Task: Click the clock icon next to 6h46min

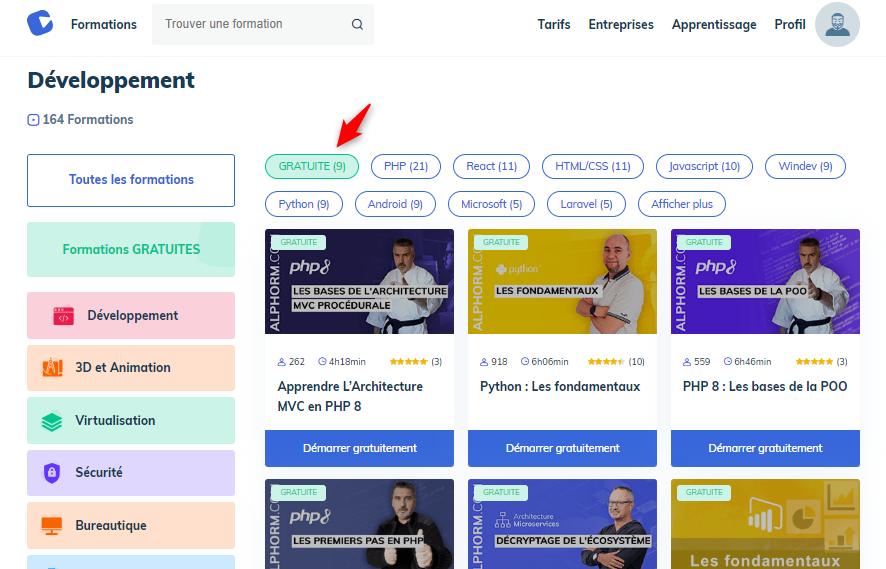Action: coord(728,362)
